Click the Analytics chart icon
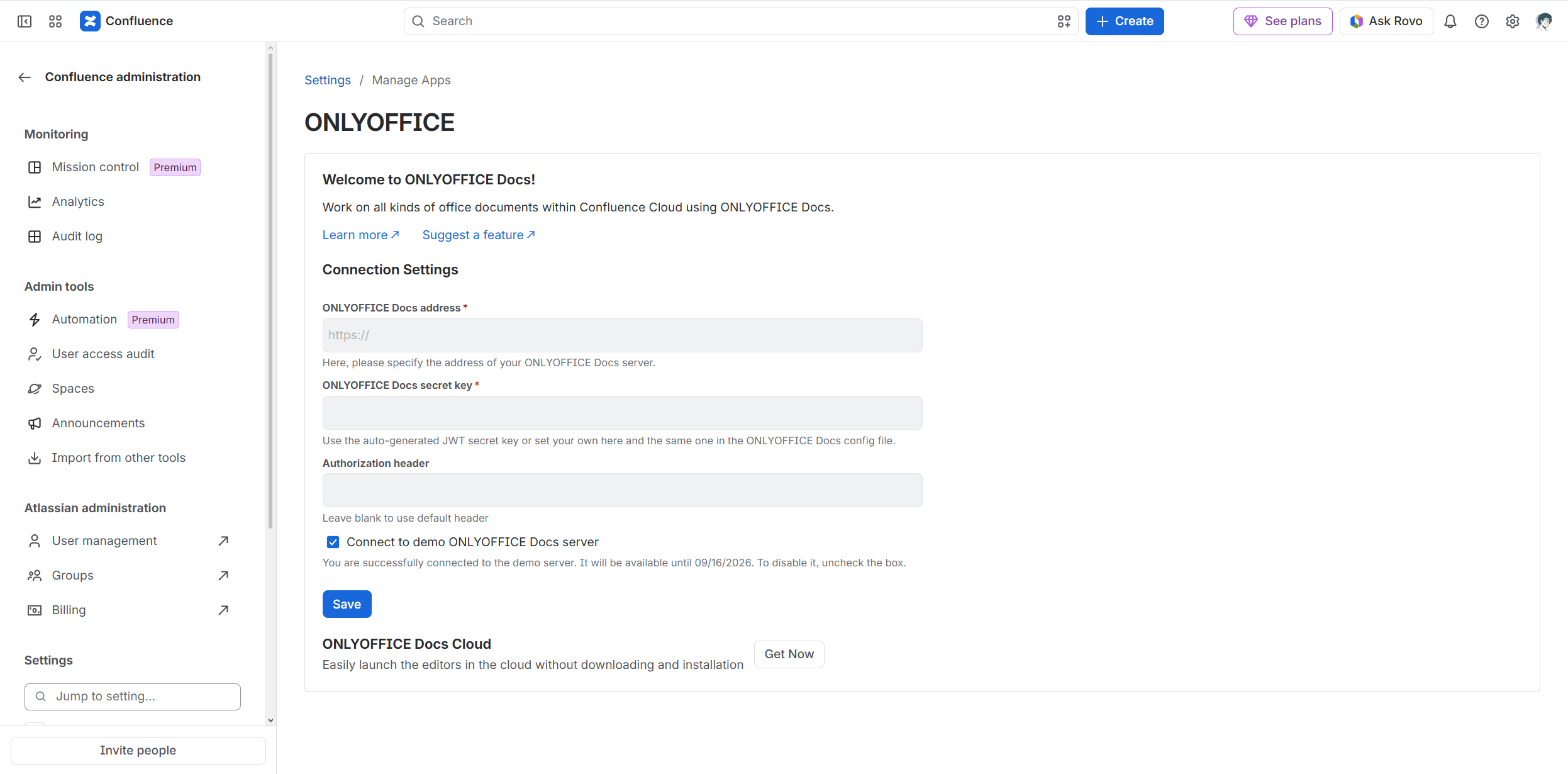This screenshot has height=774, width=1568. 35,202
